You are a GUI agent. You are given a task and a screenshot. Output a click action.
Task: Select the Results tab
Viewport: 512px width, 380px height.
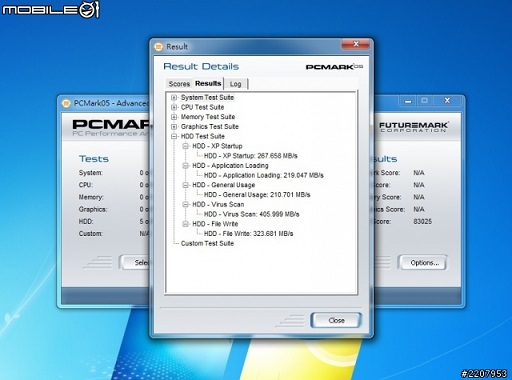pyautogui.click(x=208, y=83)
